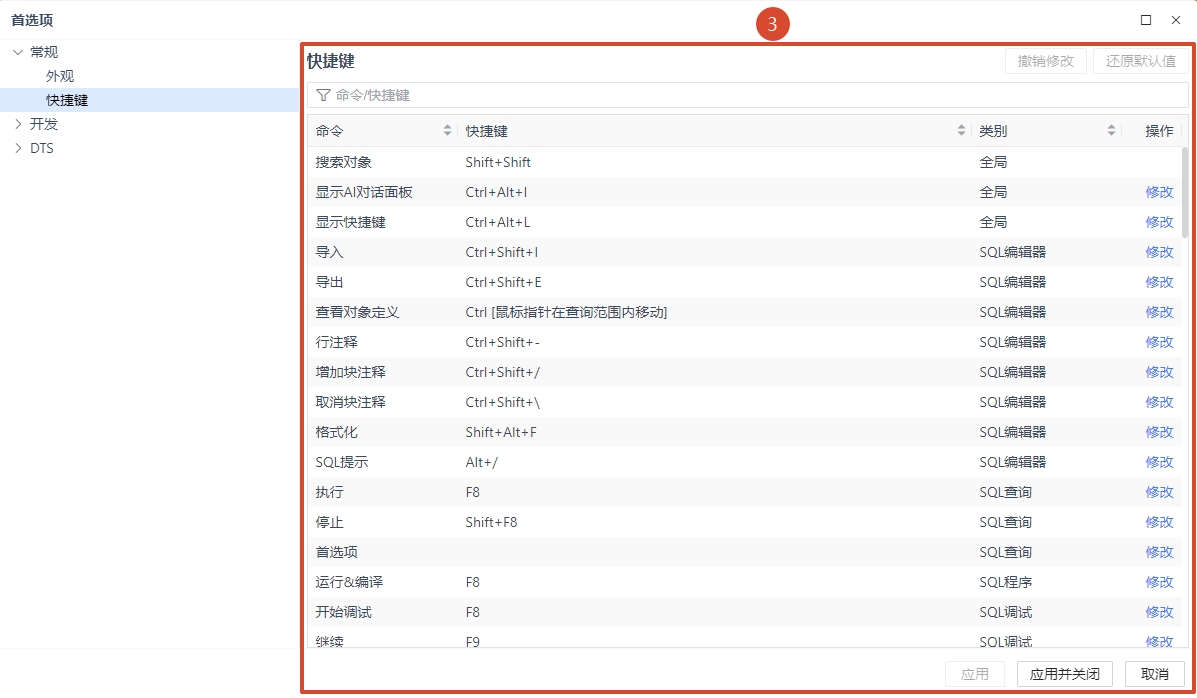Click the 取消 button
Screen dimensions: 1197x698
pos(1154,674)
